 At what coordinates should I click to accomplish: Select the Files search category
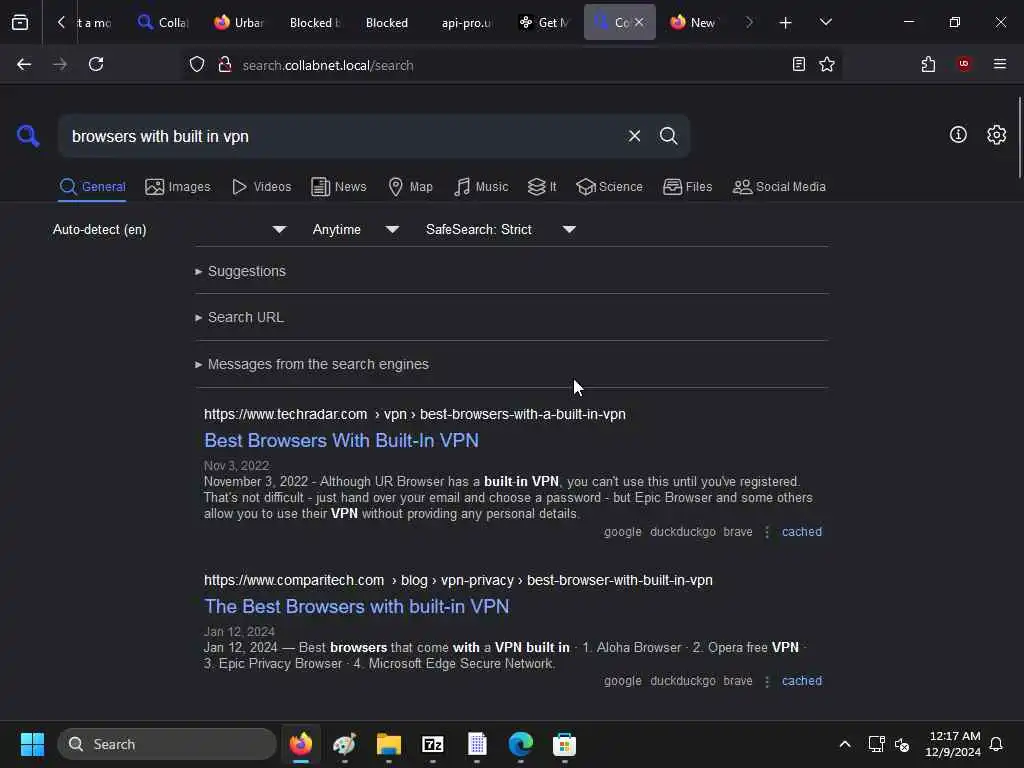687,187
